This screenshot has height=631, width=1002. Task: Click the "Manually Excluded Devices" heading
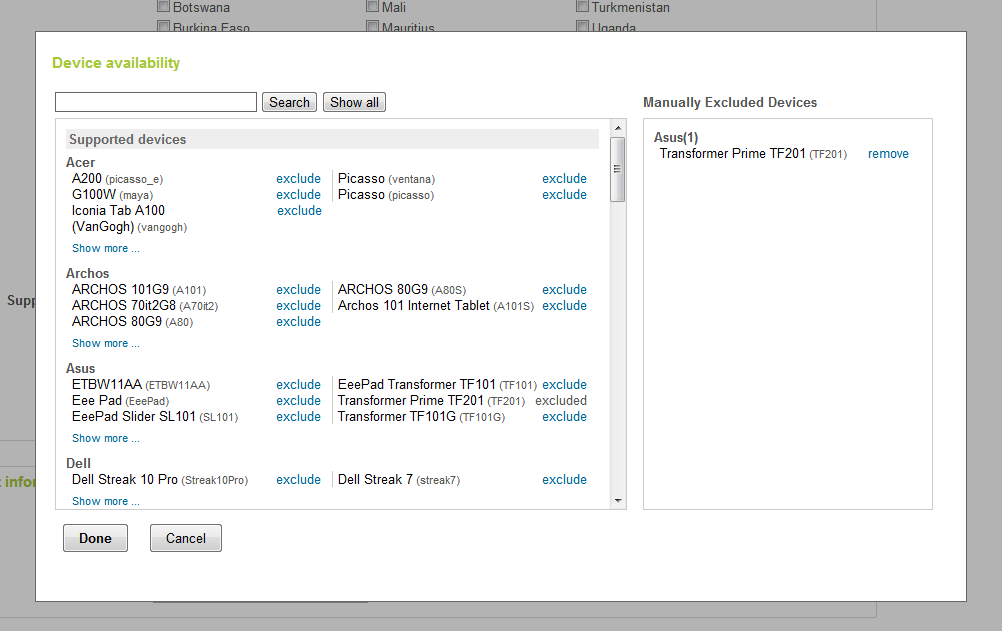pyautogui.click(x=730, y=102)
